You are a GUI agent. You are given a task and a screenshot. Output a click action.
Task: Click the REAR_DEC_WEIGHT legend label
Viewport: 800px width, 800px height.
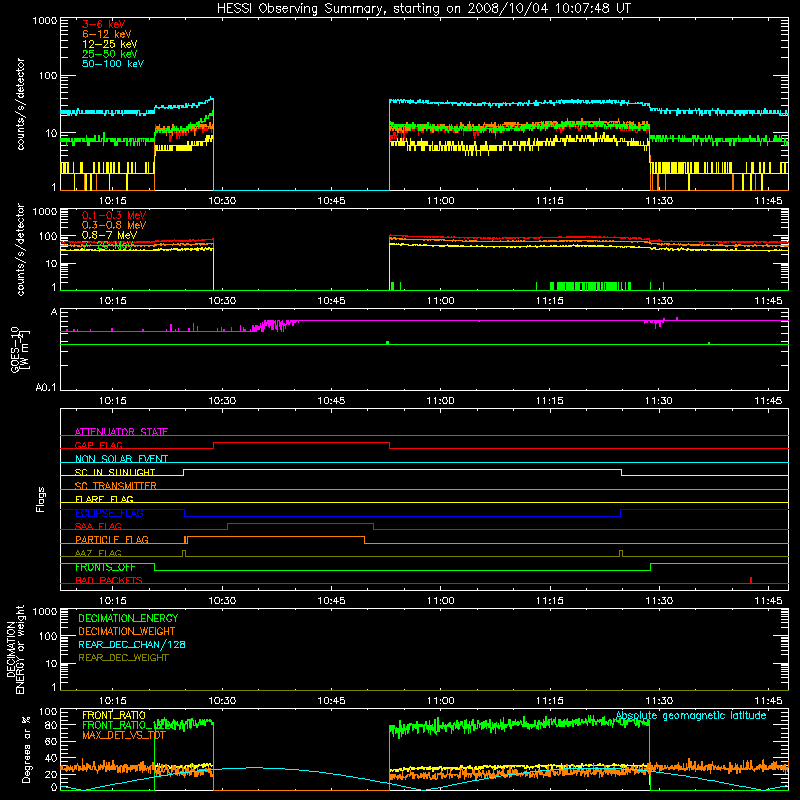pos(123,658)
